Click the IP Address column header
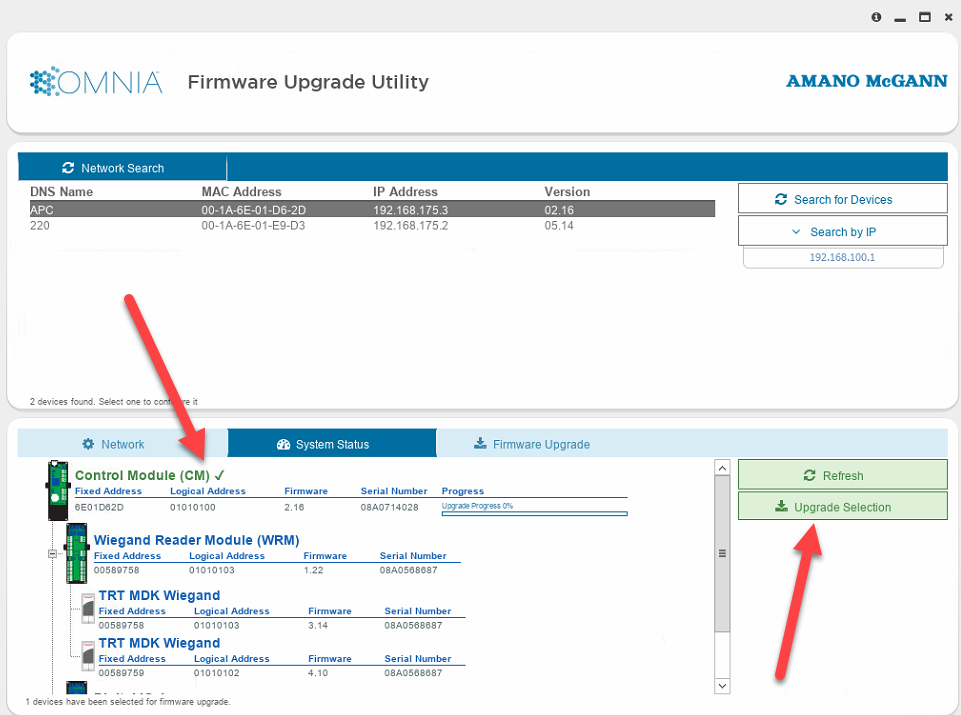Viewport: 961px width, 715px height. pos(405,192)
